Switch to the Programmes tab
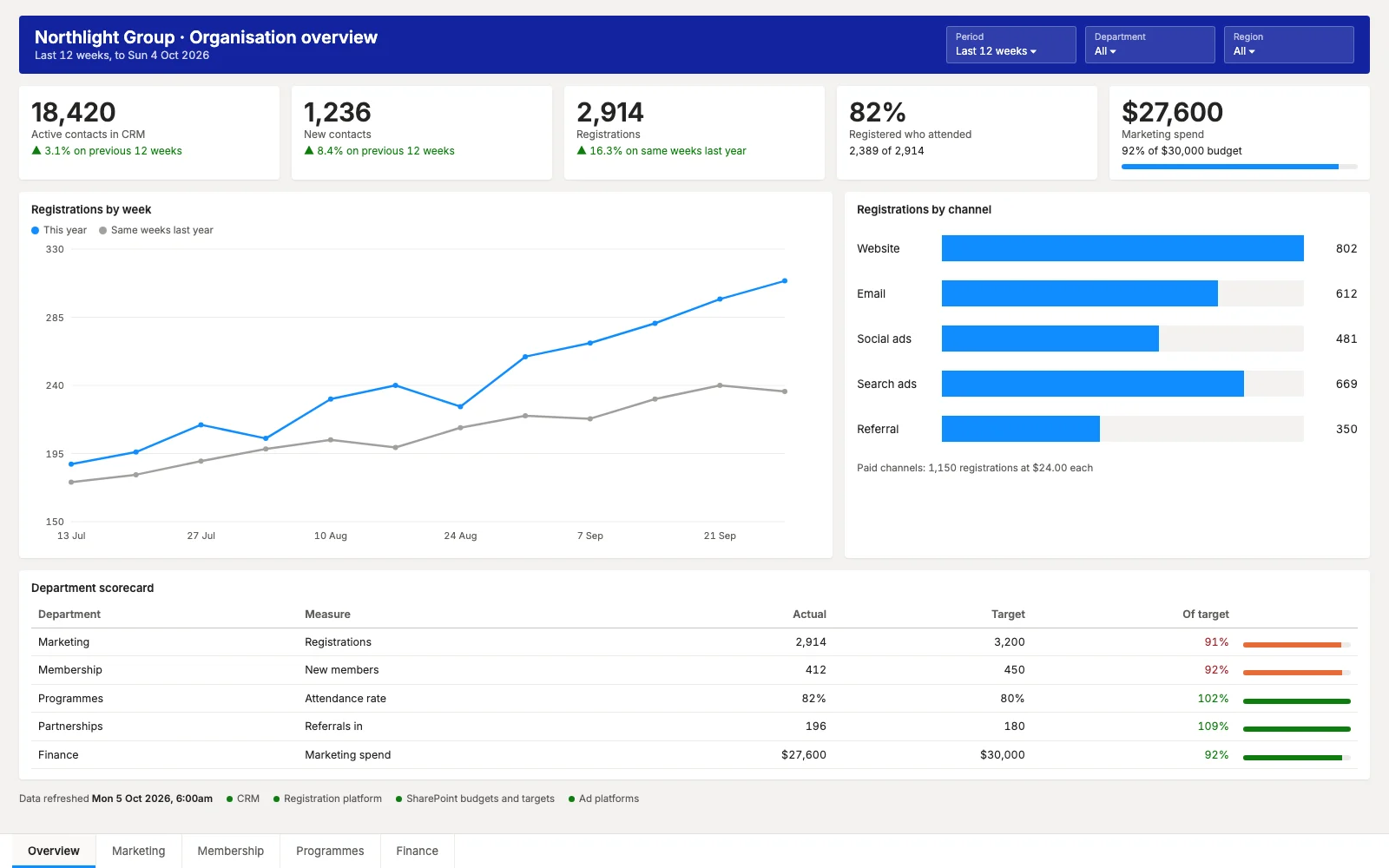Viewport: 1389px width, 868px height. click(x=330, y=851)
